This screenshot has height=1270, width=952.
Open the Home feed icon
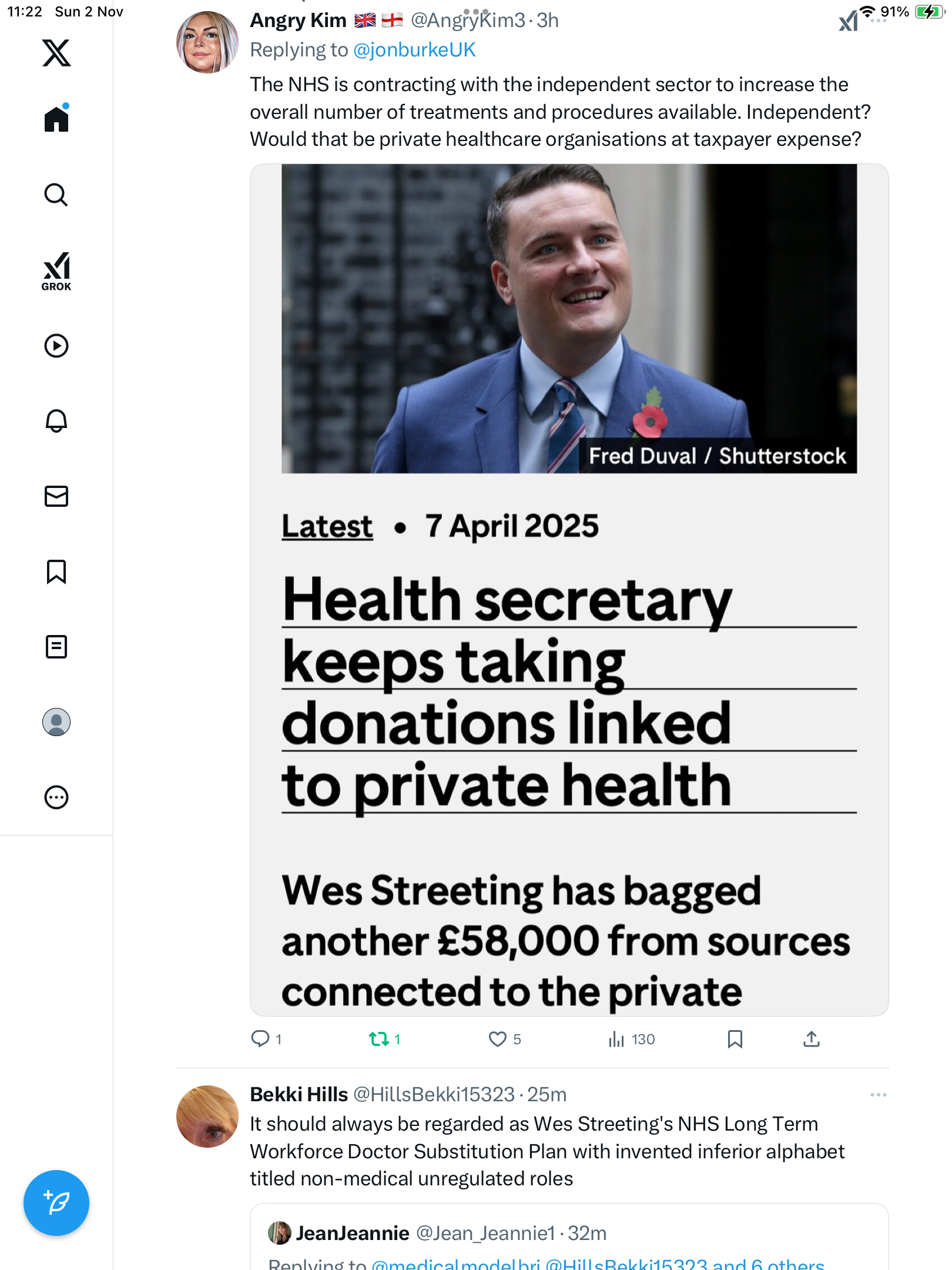click(56, 119)
